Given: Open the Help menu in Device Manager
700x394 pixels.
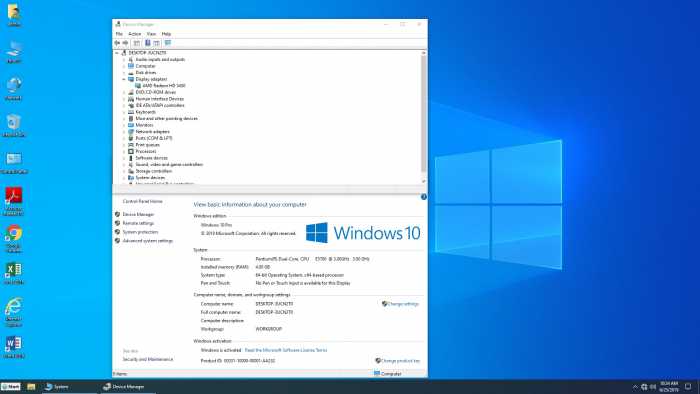Looking at the screenshot, I should pyautogui.click(x=166, y=34).
